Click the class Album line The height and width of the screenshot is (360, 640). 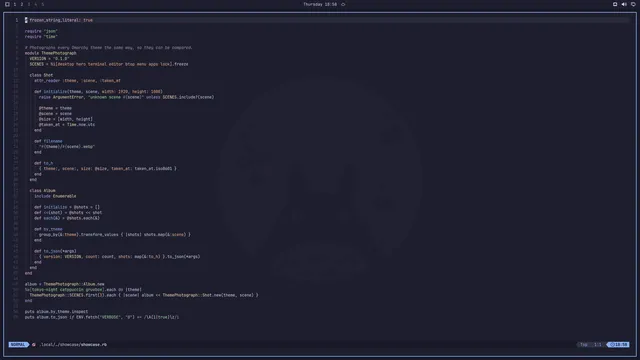click(x=42, y=191)
